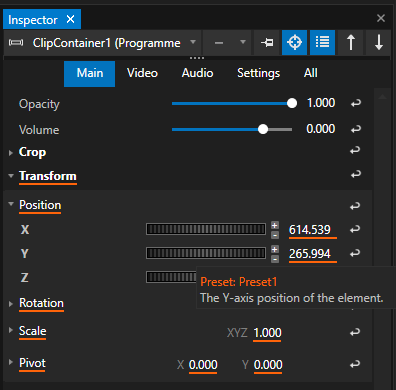Reset Transform with its return arrow

point(356,174)
